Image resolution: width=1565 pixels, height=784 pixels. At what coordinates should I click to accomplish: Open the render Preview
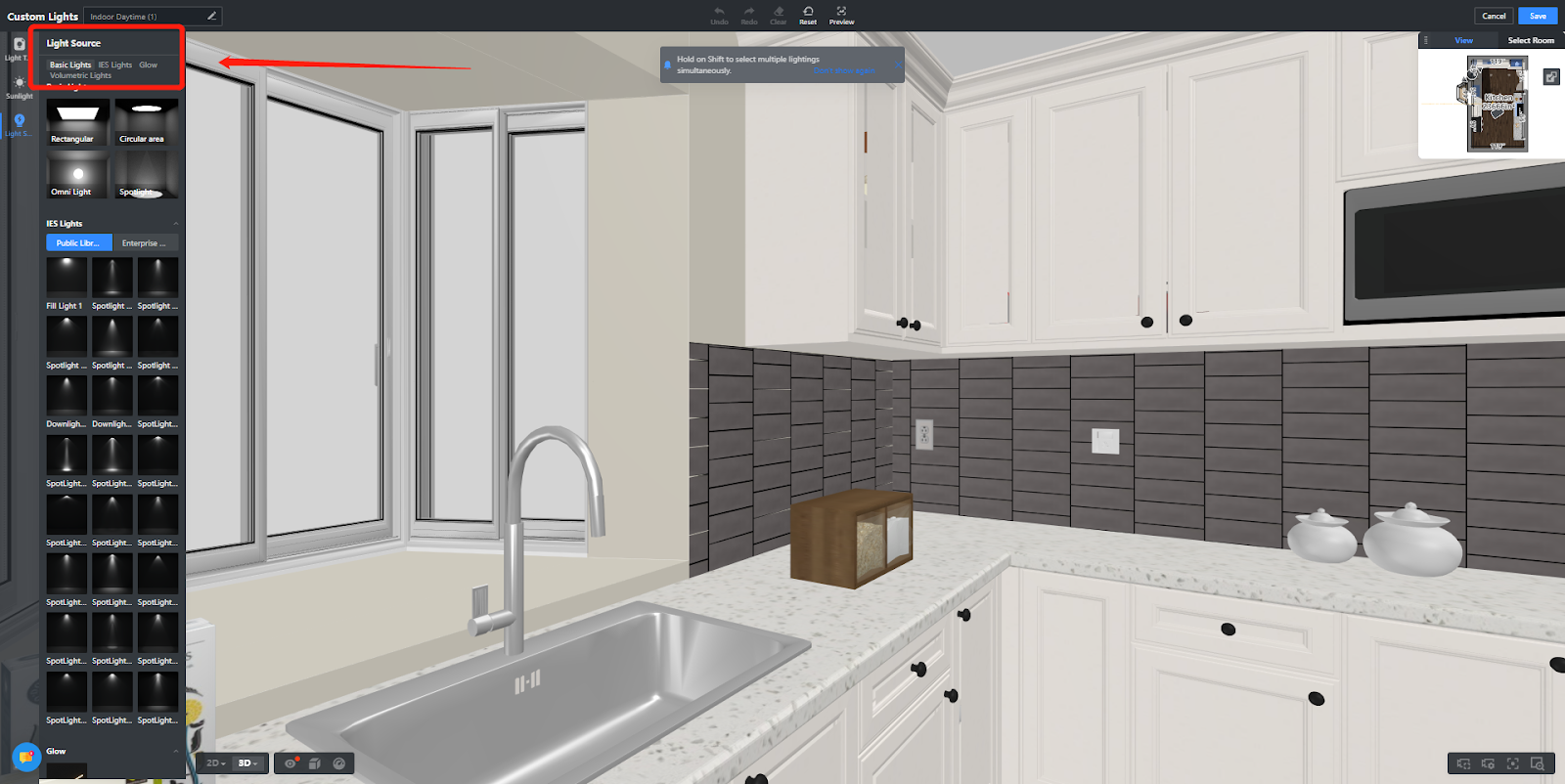pos(841,15)
